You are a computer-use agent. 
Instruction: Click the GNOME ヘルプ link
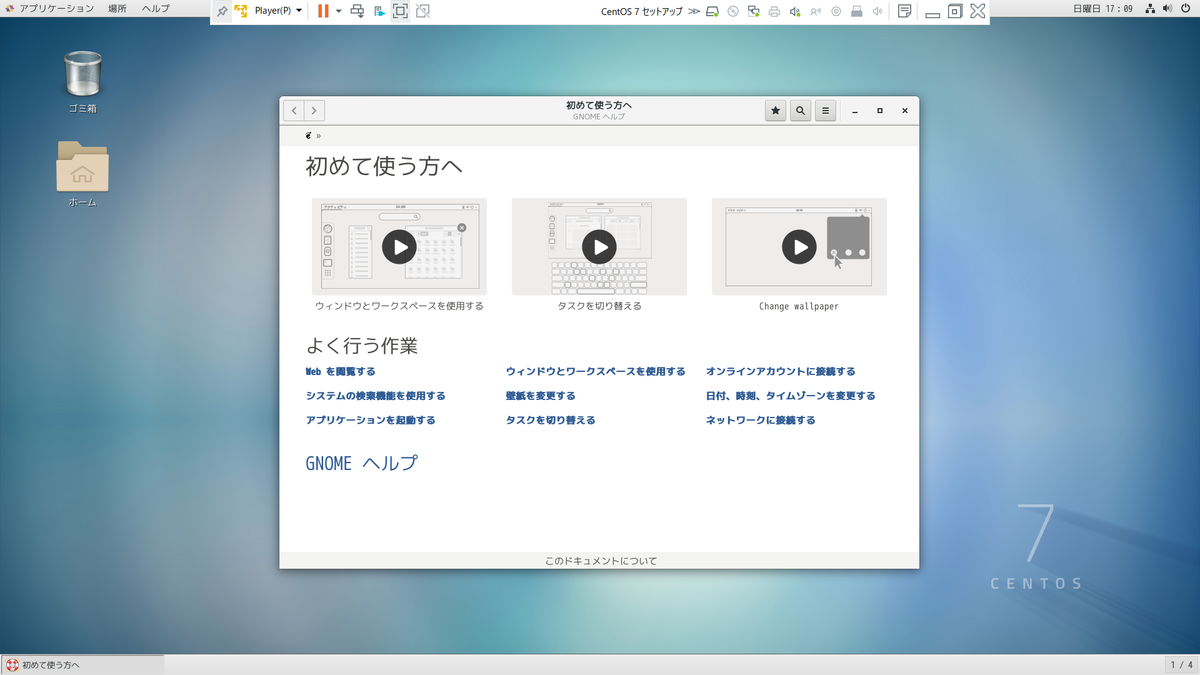362,463
